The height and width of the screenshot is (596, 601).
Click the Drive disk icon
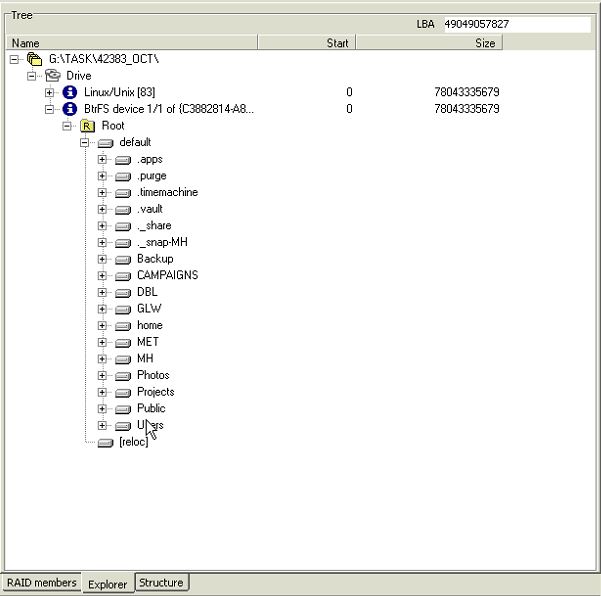(53, 76)
